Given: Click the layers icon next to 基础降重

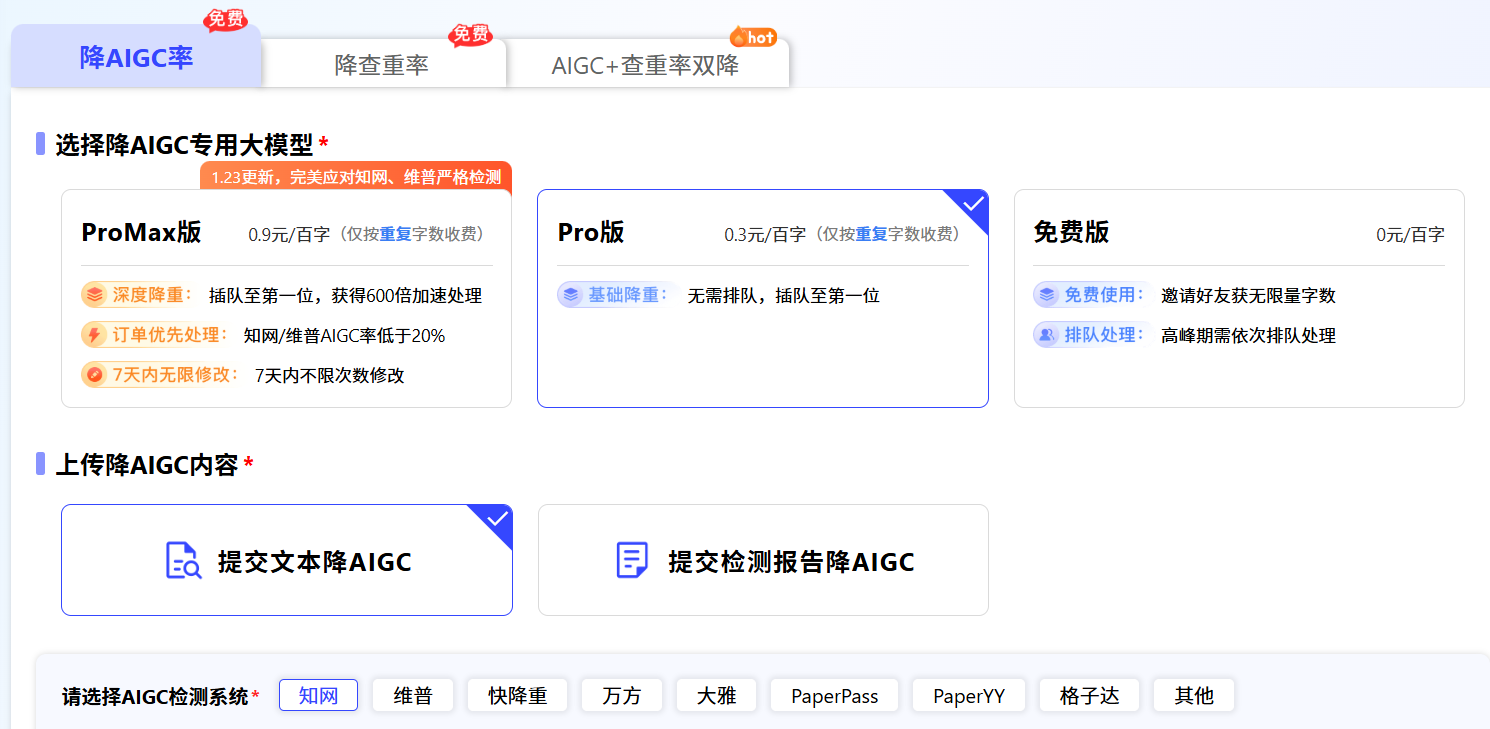Looking at the screenshot, I should (x=570, y=295).
